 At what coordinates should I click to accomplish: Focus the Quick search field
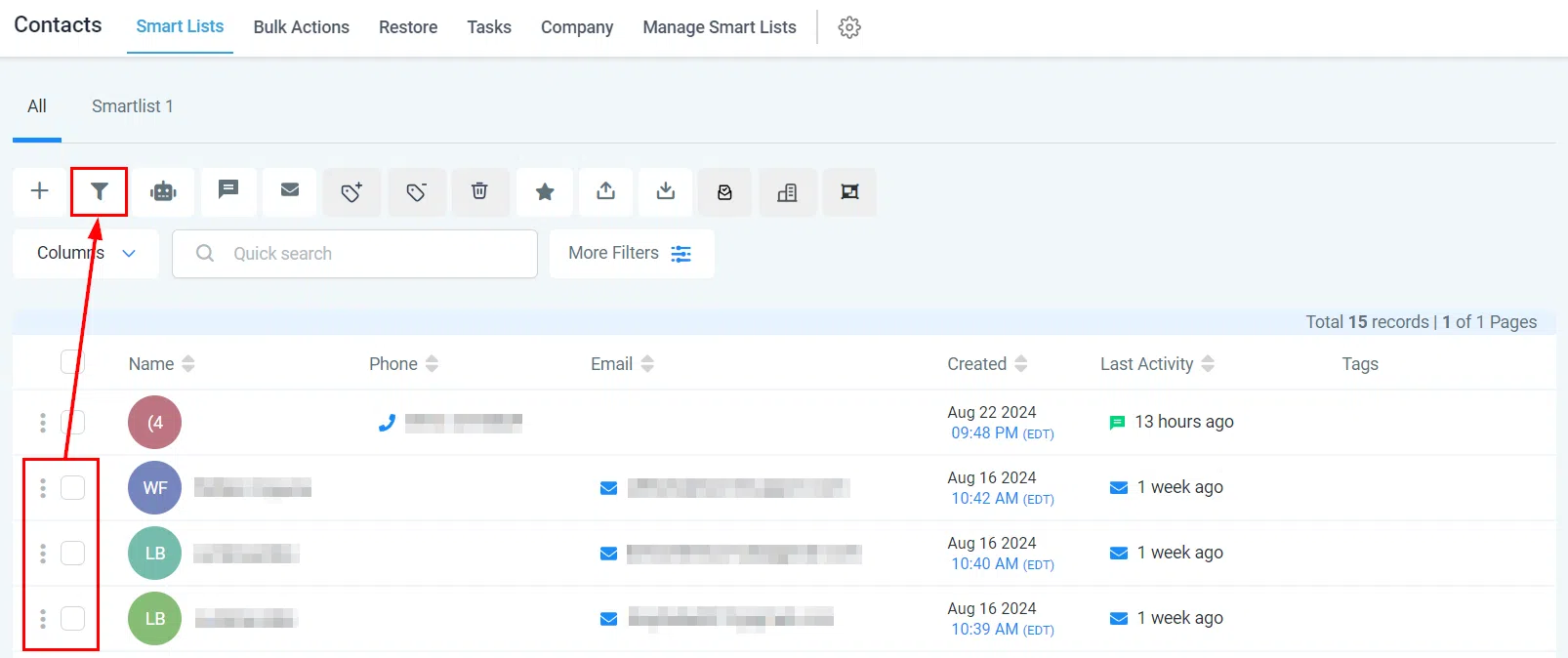[354, 254]
